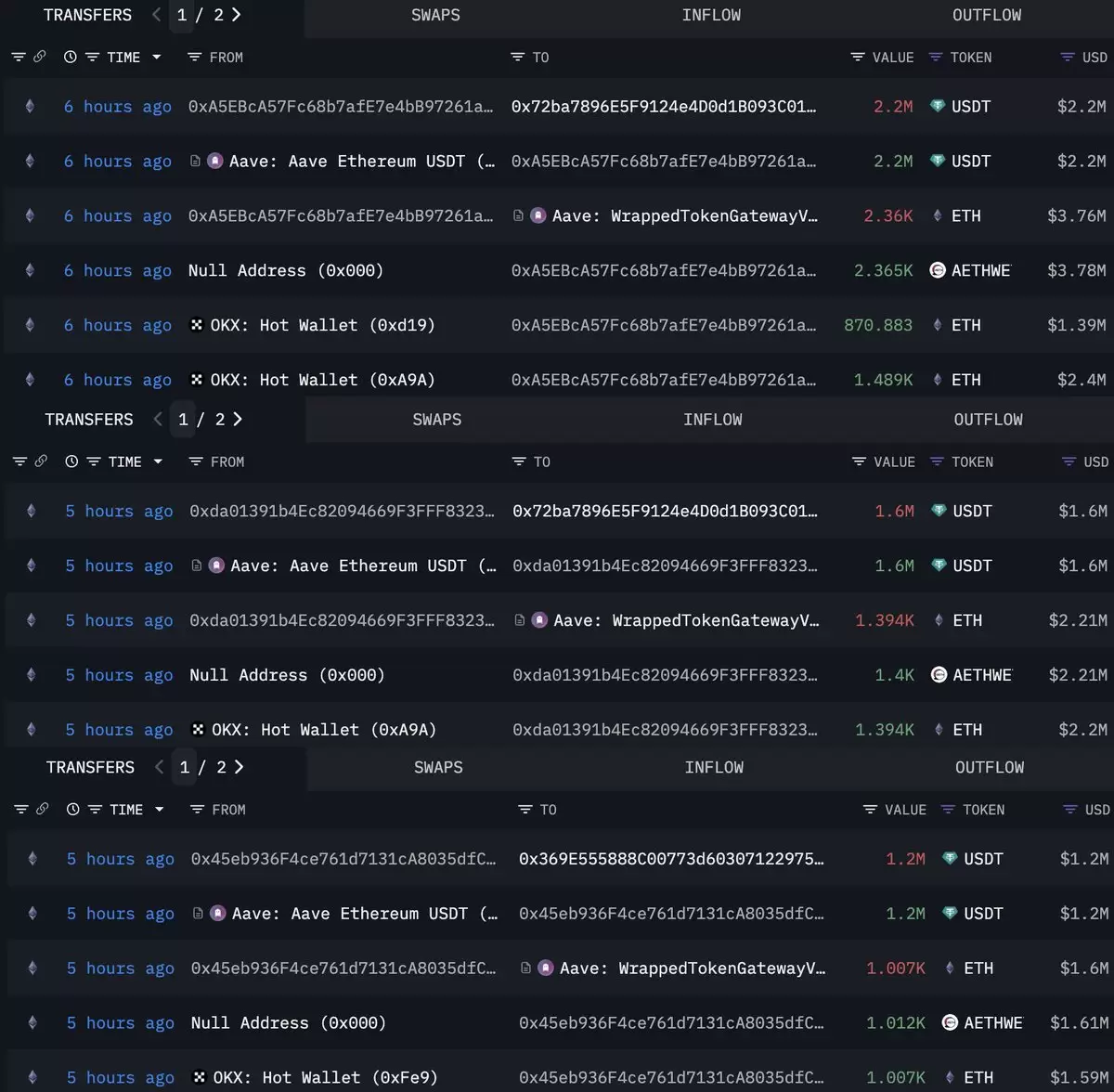Go to next transfers page above the 0x45eb936F rows
This screenshot has width=1114, height=1092.
[x=239, y=767]
